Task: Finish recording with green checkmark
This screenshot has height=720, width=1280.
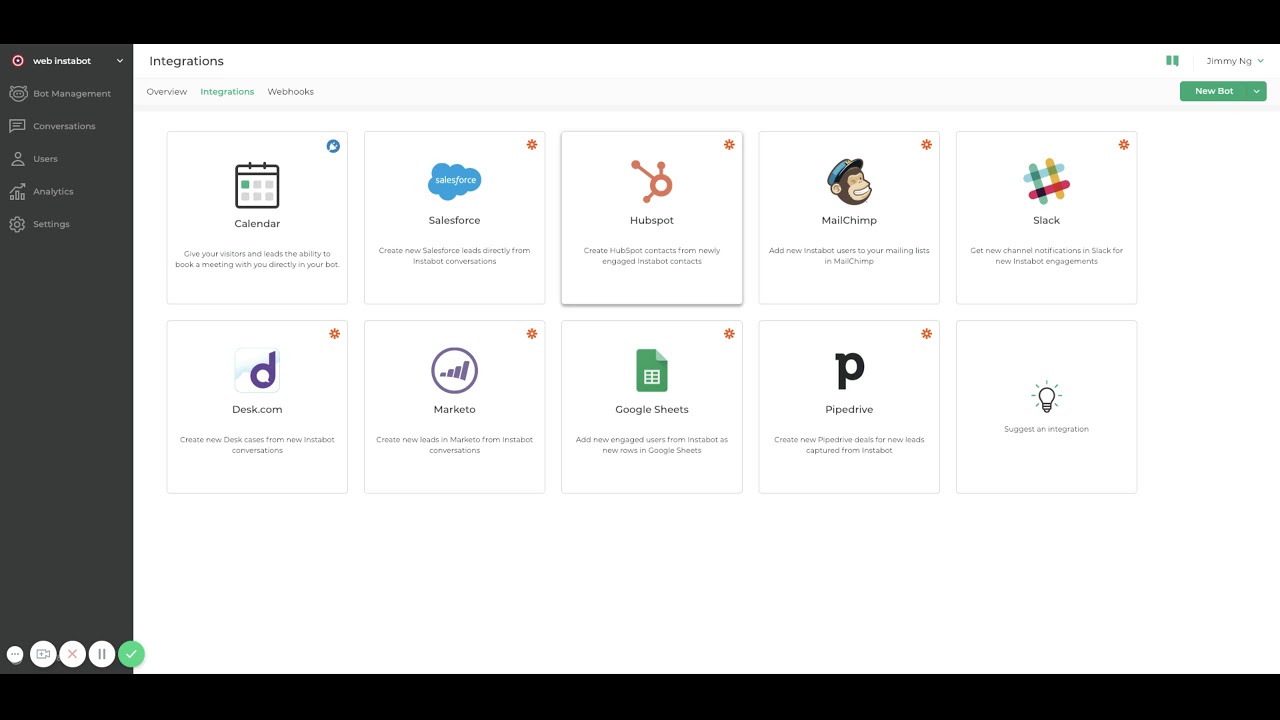Action: pyautogui.click(x=131, y=655)
